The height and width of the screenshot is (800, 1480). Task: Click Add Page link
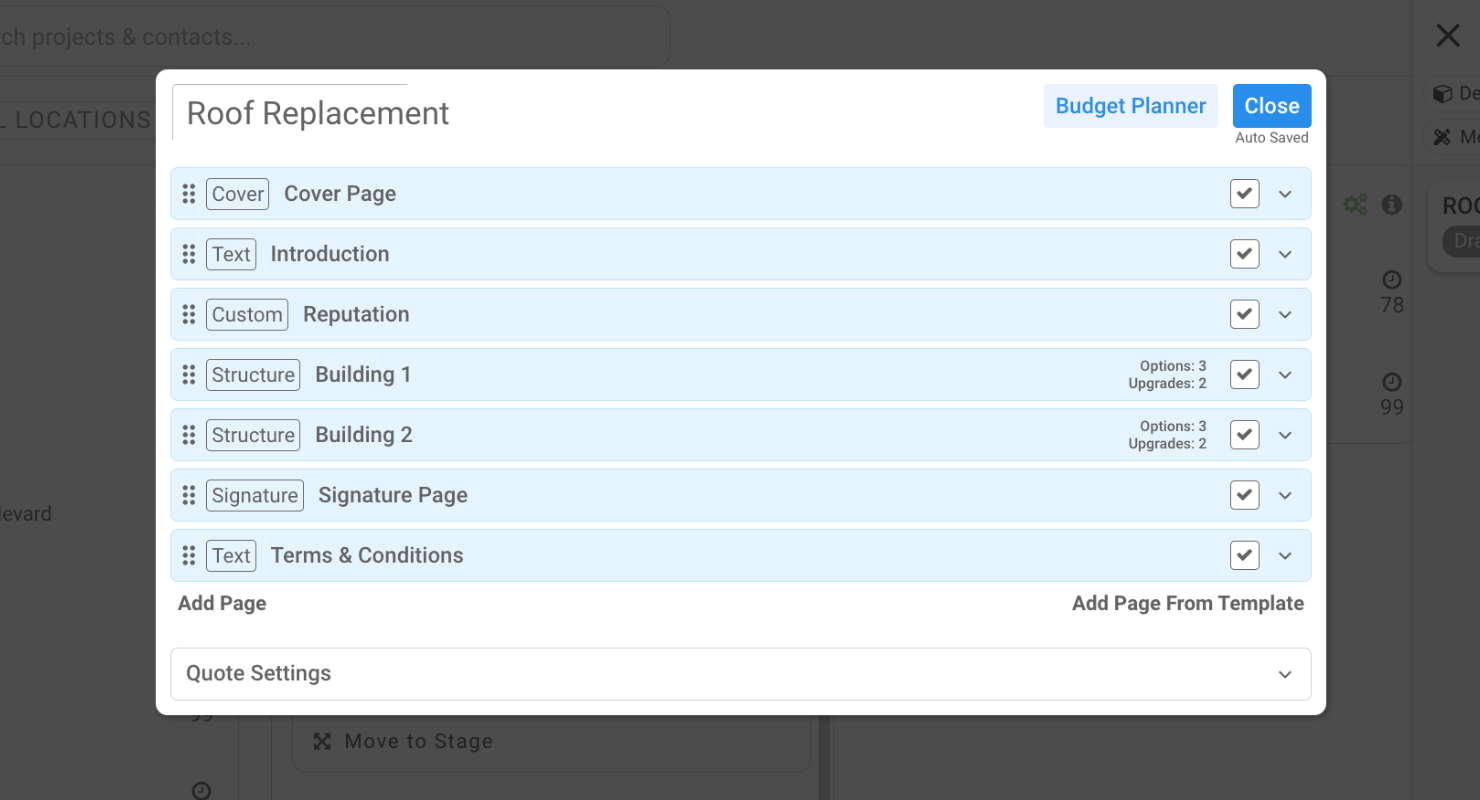tap(222, 603)
